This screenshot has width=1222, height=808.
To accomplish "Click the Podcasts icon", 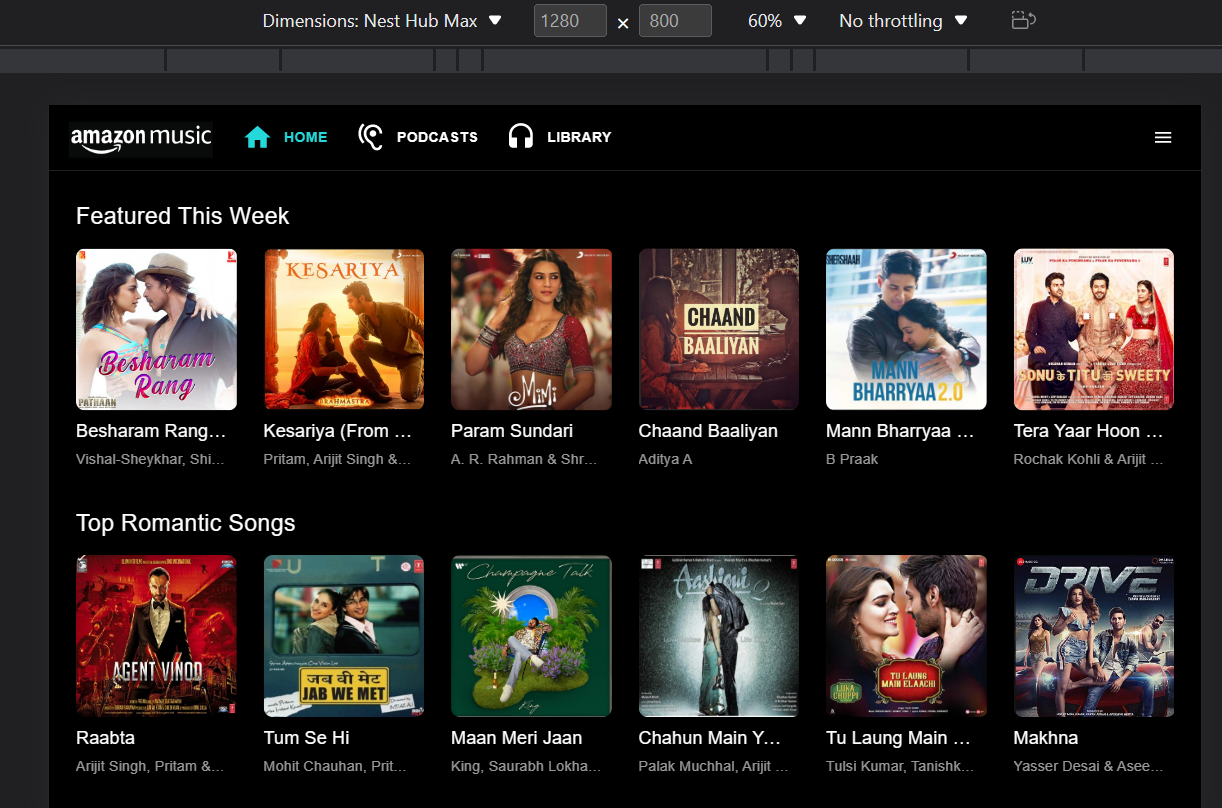I will coord(370,137).
